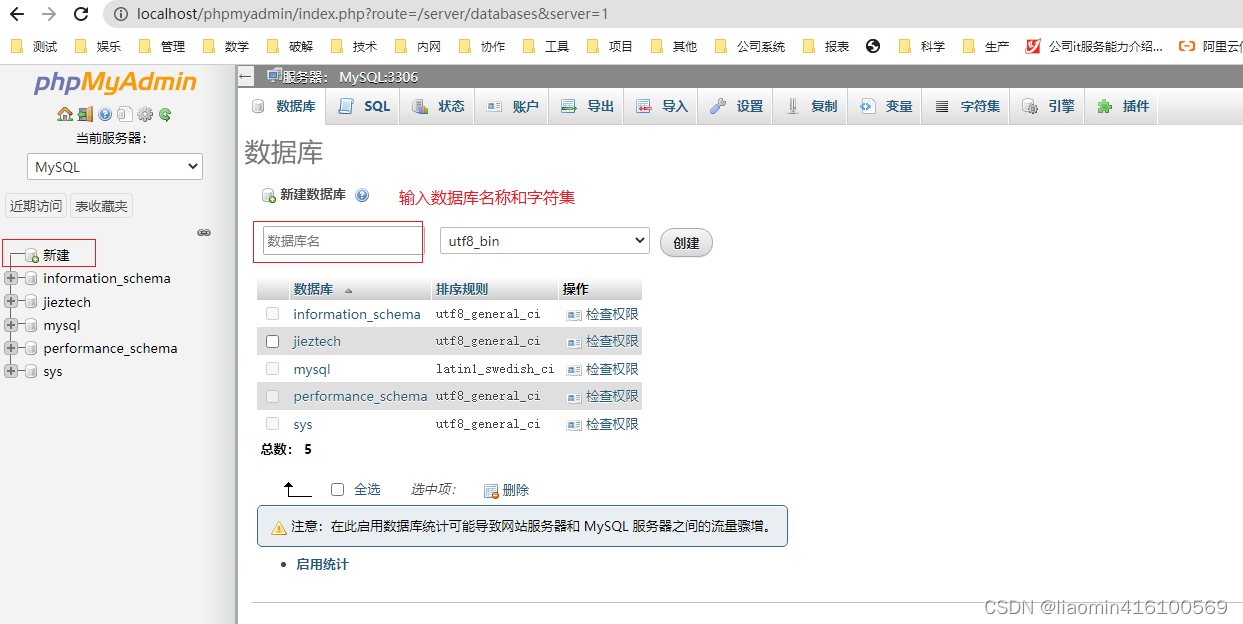This screenshot has height=624, width=1243.
Task: Tick the information_schema row checkbox
Action: [272, 314]
